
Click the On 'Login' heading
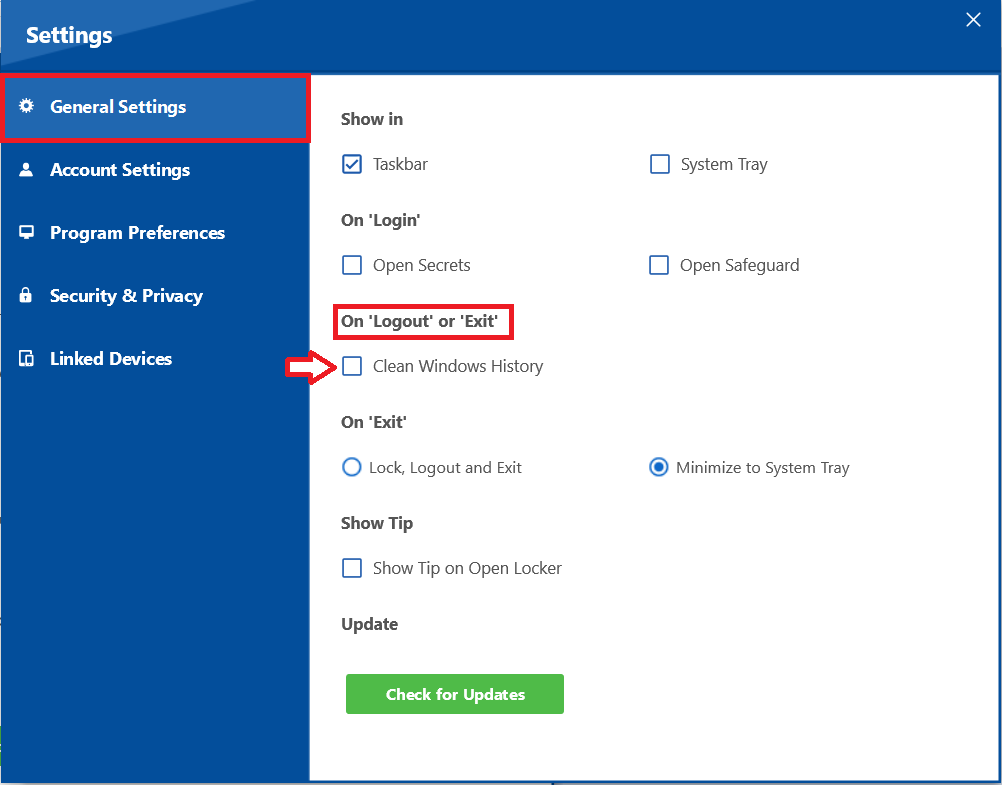click(x=380, y=220)
